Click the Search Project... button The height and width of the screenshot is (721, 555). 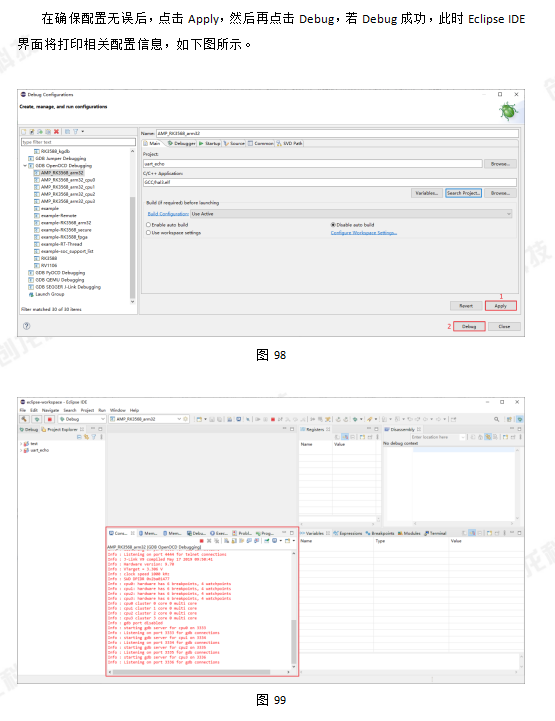(x=463, y=193)
